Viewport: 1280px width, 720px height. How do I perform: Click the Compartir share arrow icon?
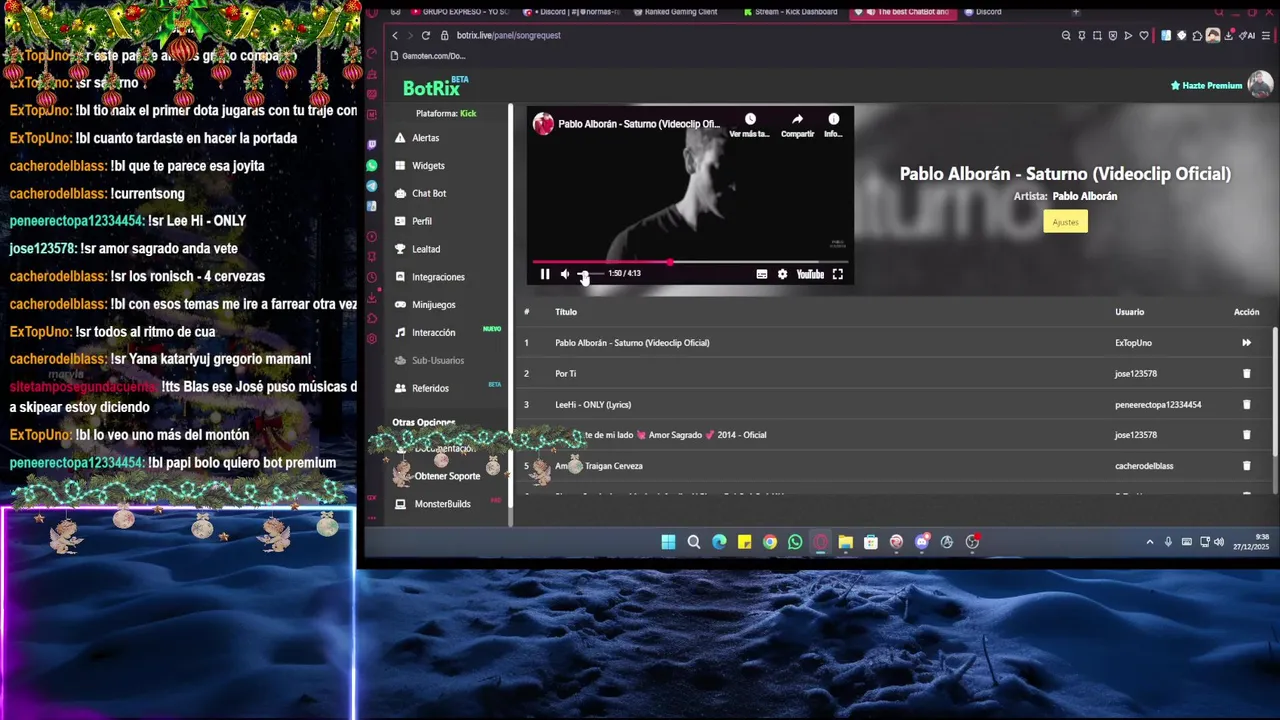click(797, 120)
